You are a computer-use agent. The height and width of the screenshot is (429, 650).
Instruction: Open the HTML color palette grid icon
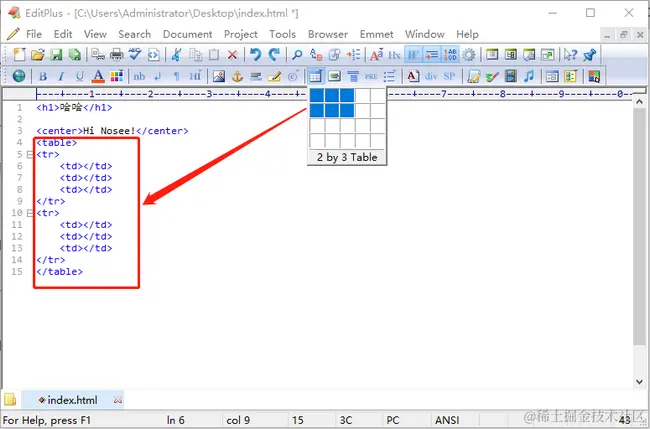(116, 76)
